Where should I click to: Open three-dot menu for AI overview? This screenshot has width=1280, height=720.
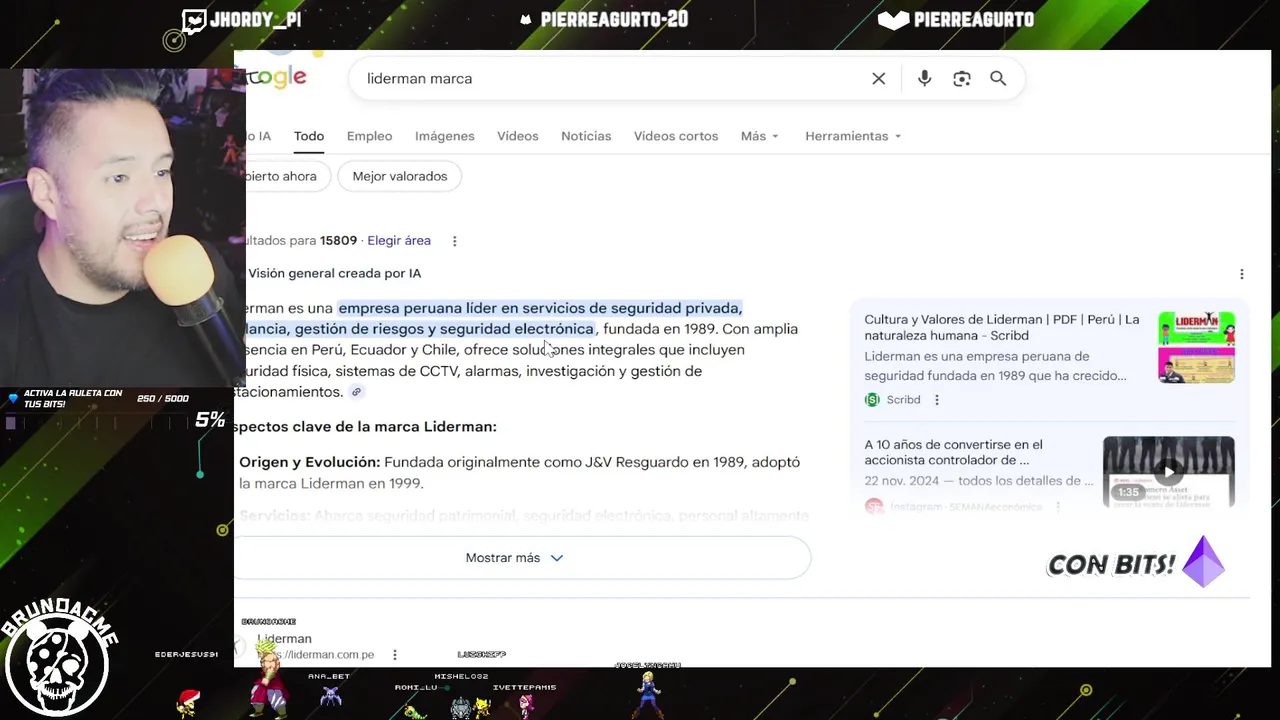tap(1242, 274)
